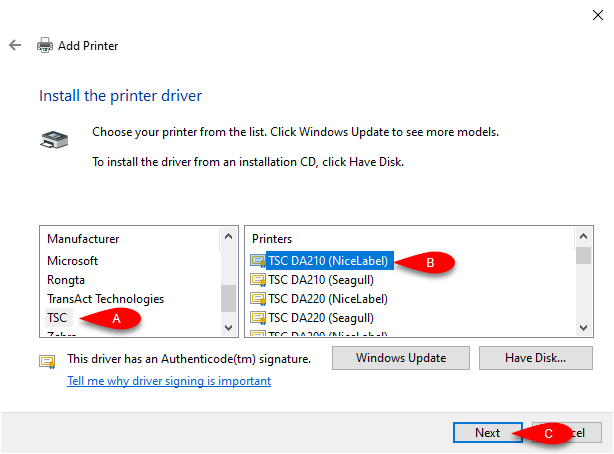614x454 pixels.
Task: Click the TSC DA210 (NiceLabel) driver icon
Action: click(258, 261)
